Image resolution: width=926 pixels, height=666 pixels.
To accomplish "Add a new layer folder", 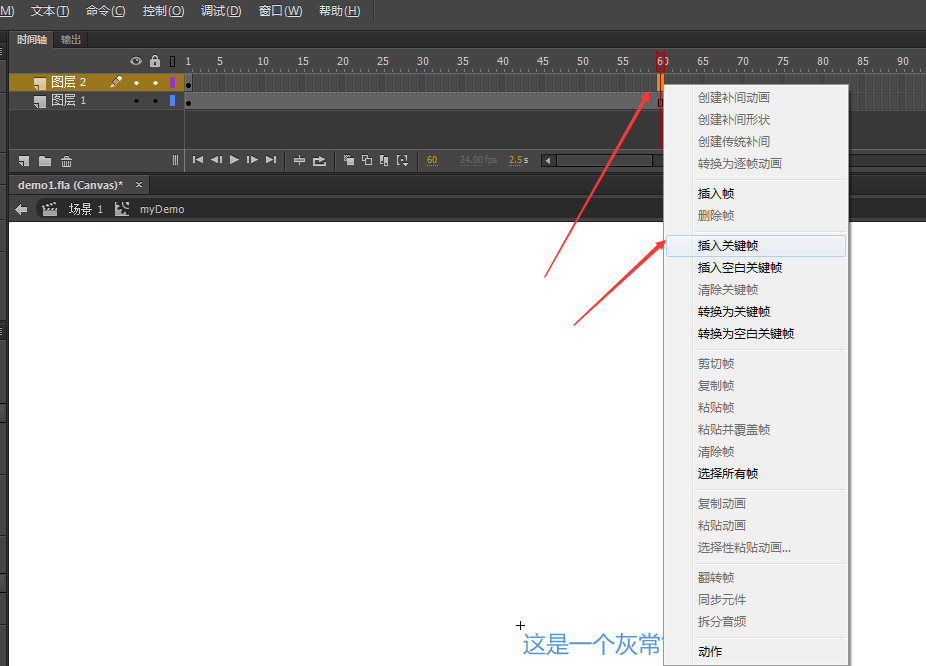I will pyautogui.click(x=45, y=161).
